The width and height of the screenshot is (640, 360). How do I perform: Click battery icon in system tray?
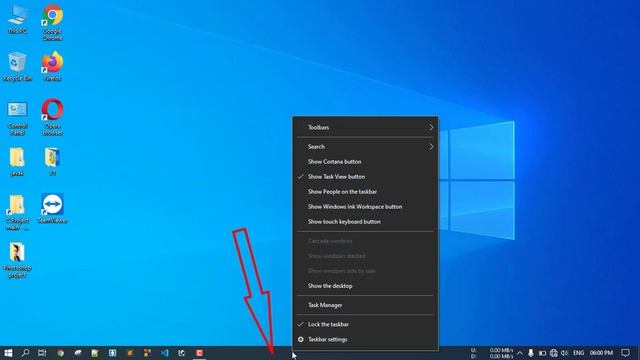(x=542, y=353)
